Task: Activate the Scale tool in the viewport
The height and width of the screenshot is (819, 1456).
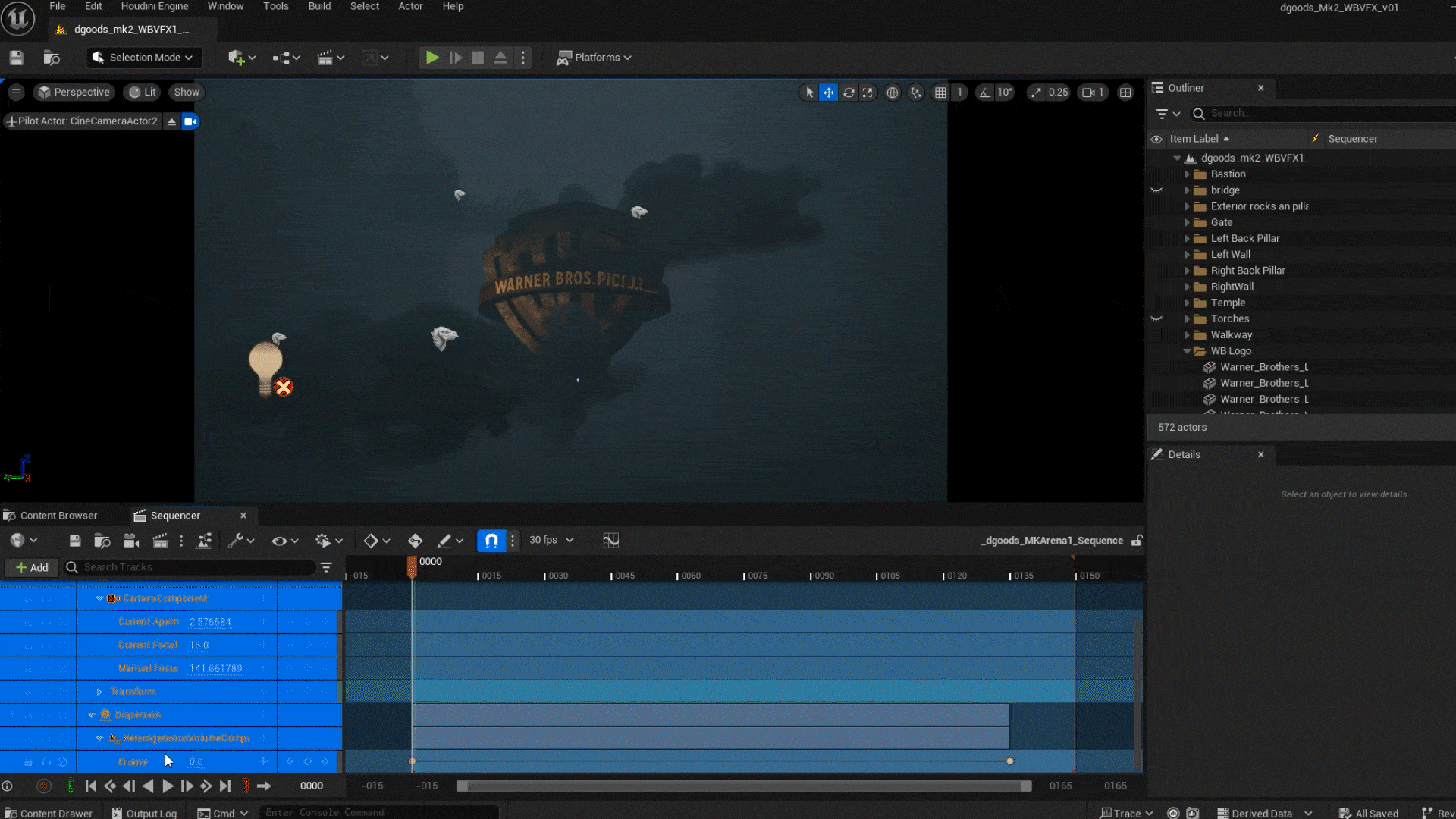Action: coord(868,93)
